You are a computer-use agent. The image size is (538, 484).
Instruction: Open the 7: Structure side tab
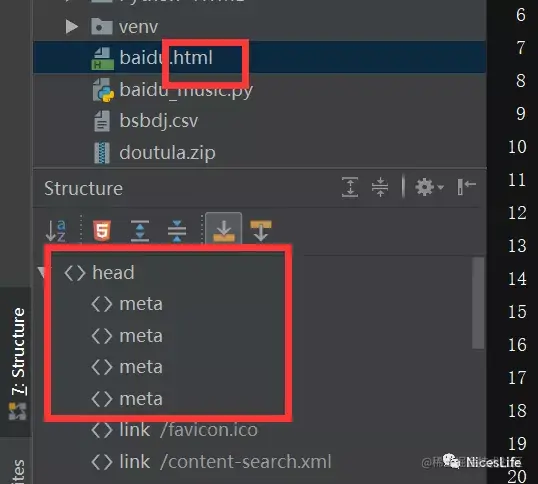point(17,362)
